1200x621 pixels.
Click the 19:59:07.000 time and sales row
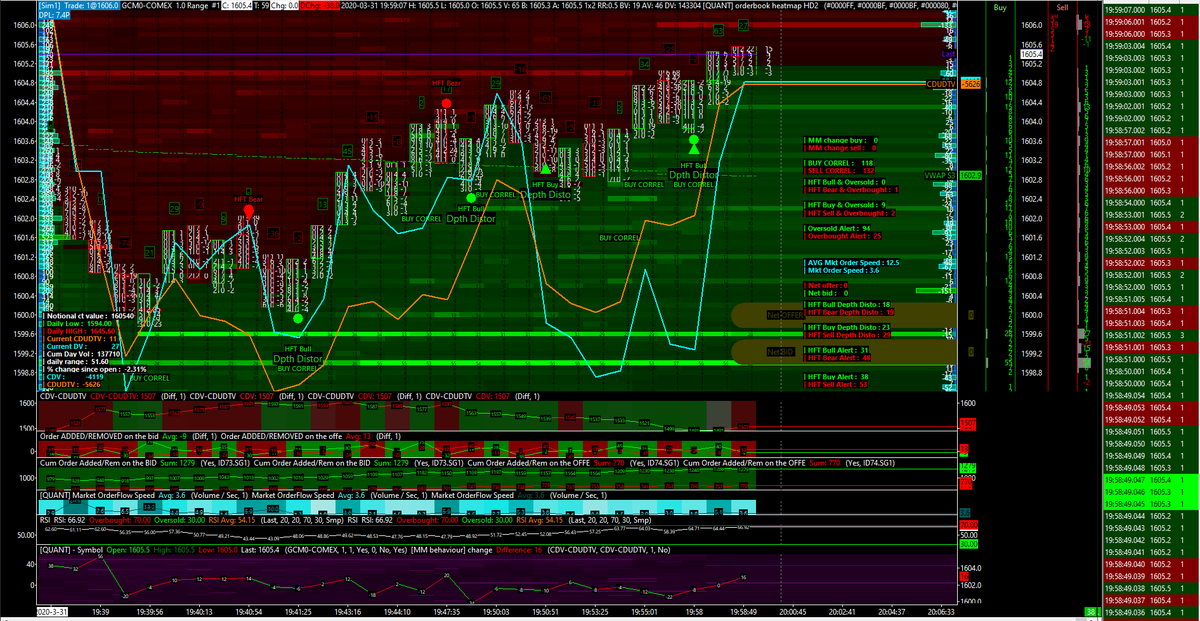click(x=1148, y=8)
